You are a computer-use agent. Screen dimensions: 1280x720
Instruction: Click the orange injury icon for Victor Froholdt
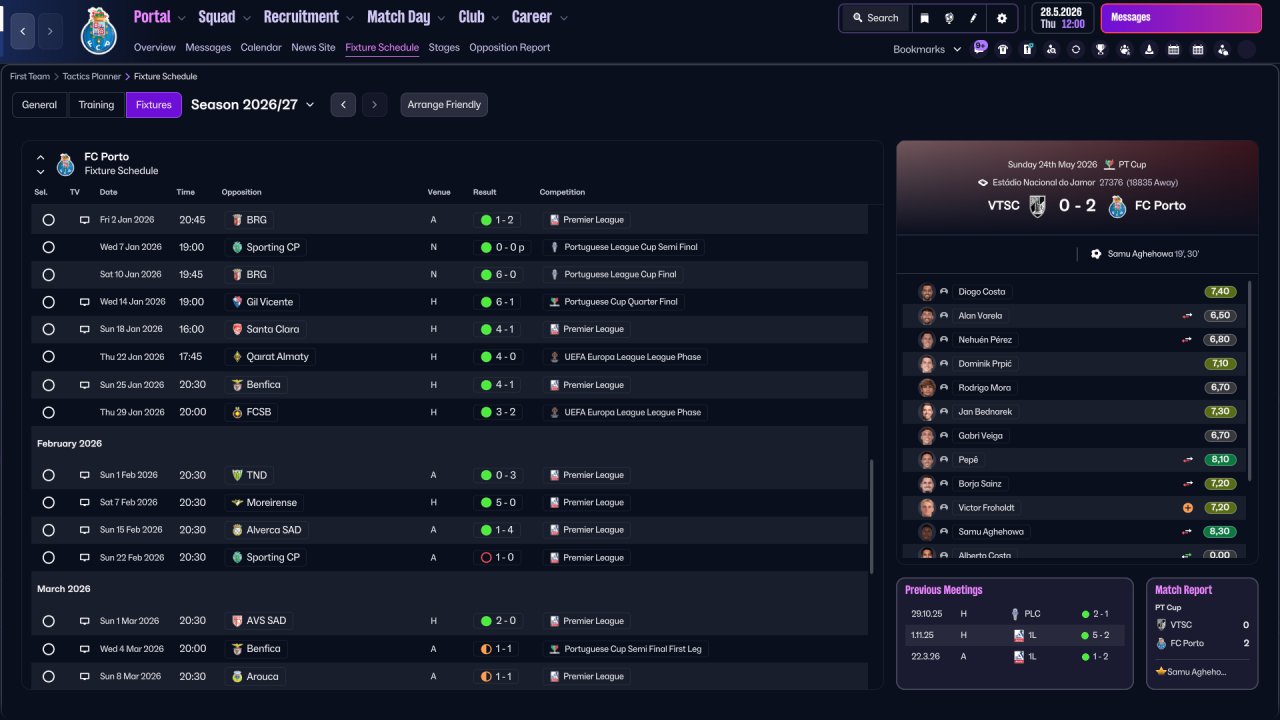pos(1188,508)
